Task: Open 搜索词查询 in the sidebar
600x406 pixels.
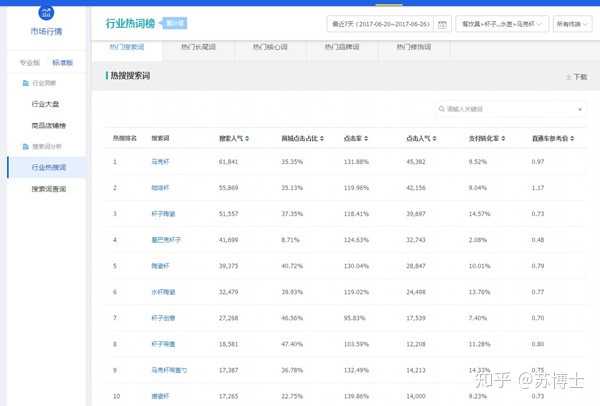Action: click(x=48, y=188)
